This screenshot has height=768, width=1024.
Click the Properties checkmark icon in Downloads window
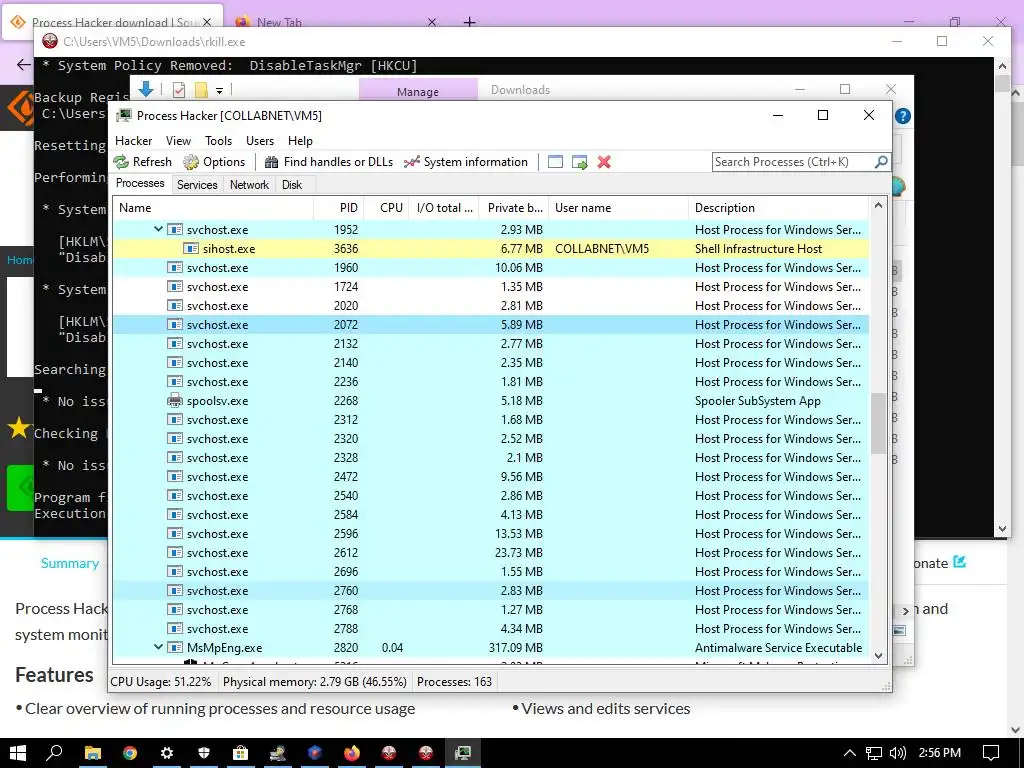(x=179, y=90)
